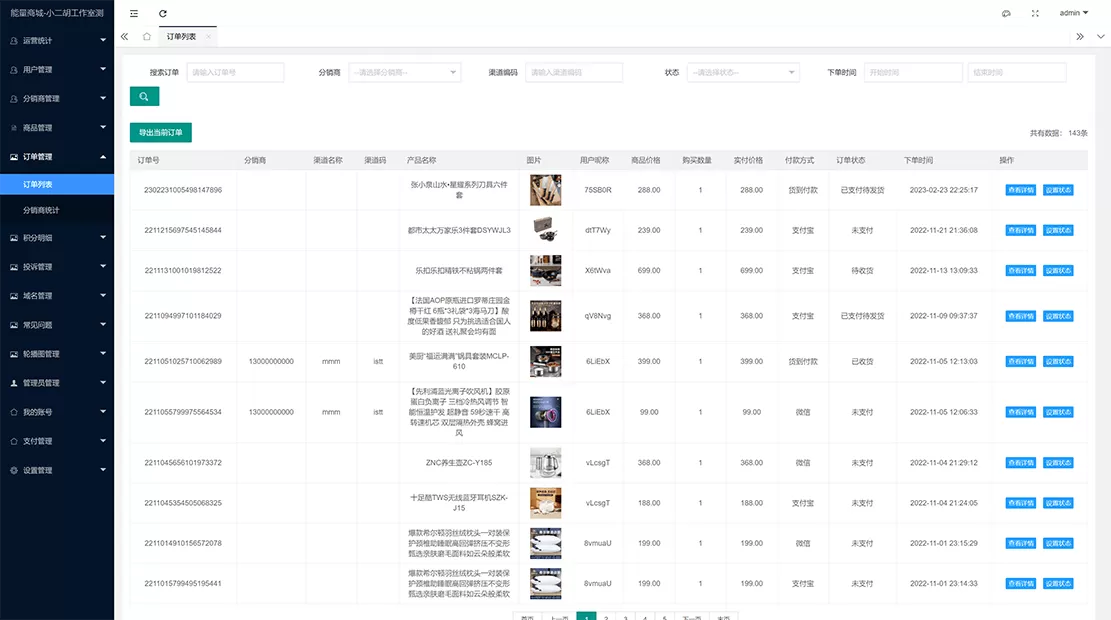
Task: Collapse the sidebar with the hamburger icon
Action: pyautogui.click(x=134, y=12)
